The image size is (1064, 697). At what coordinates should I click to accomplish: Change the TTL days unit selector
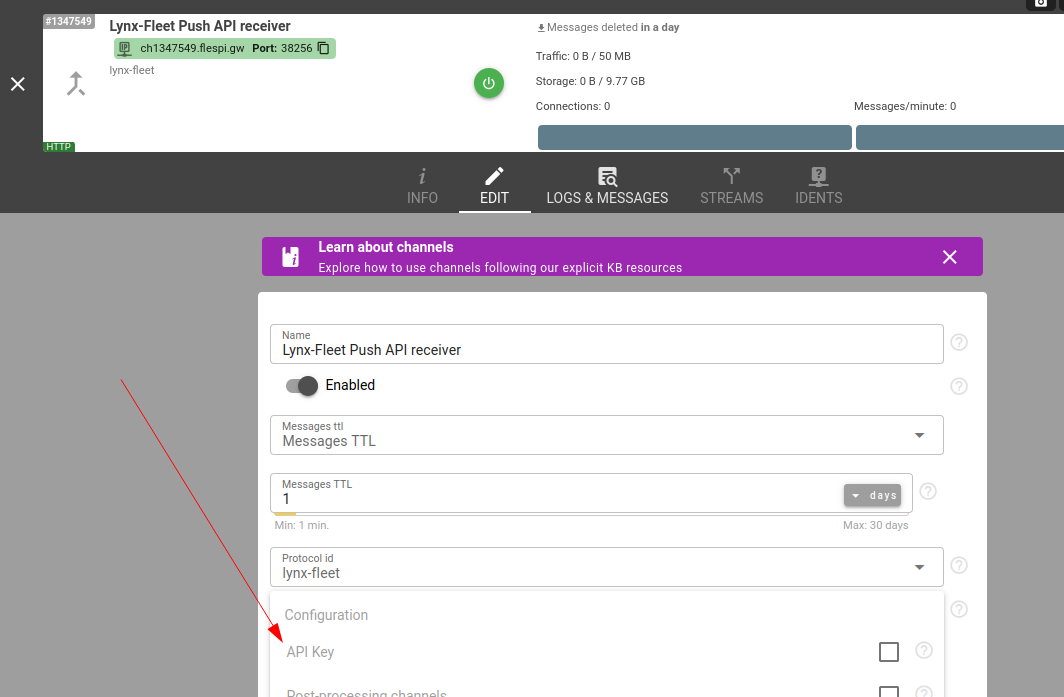click(872, 495)
